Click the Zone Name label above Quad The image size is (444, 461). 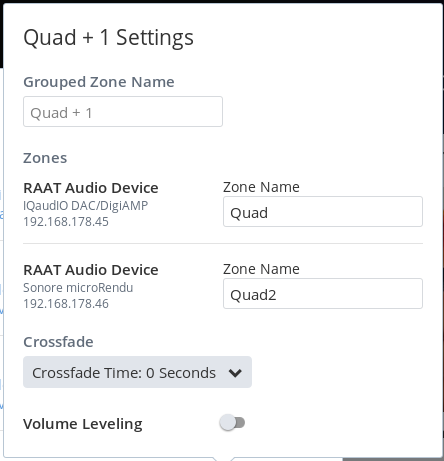(261, 187)
